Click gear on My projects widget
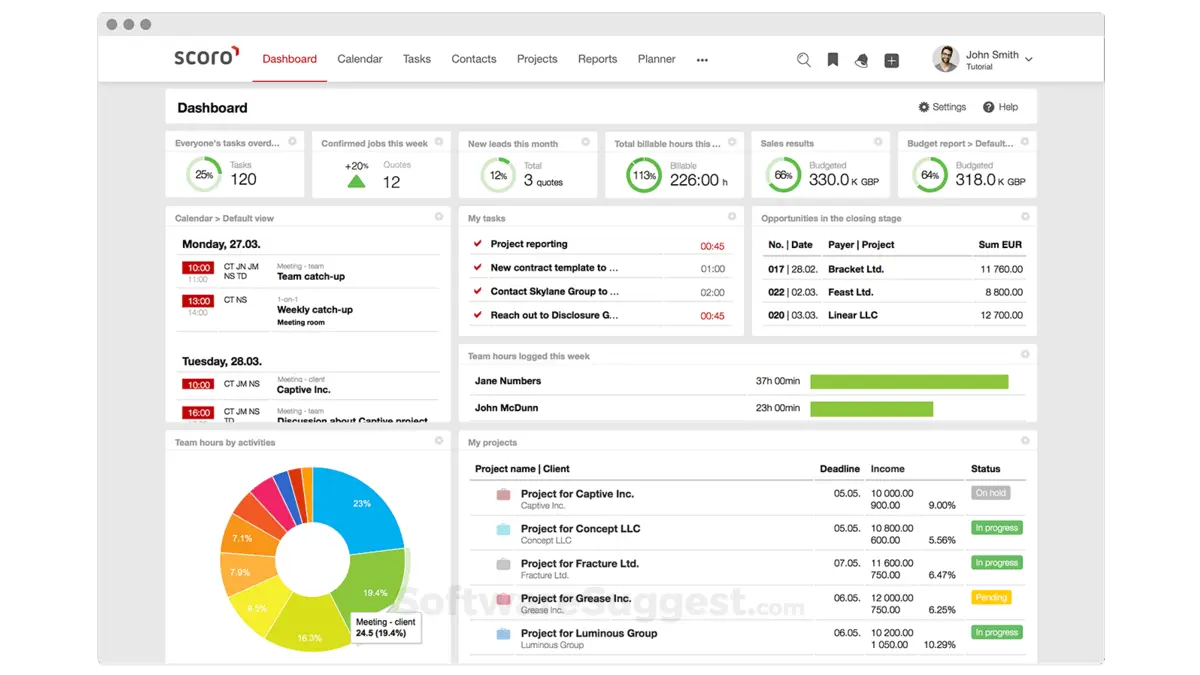Image resolution: width=1200 pixels, height=675 pixels. click(1025, 441)
